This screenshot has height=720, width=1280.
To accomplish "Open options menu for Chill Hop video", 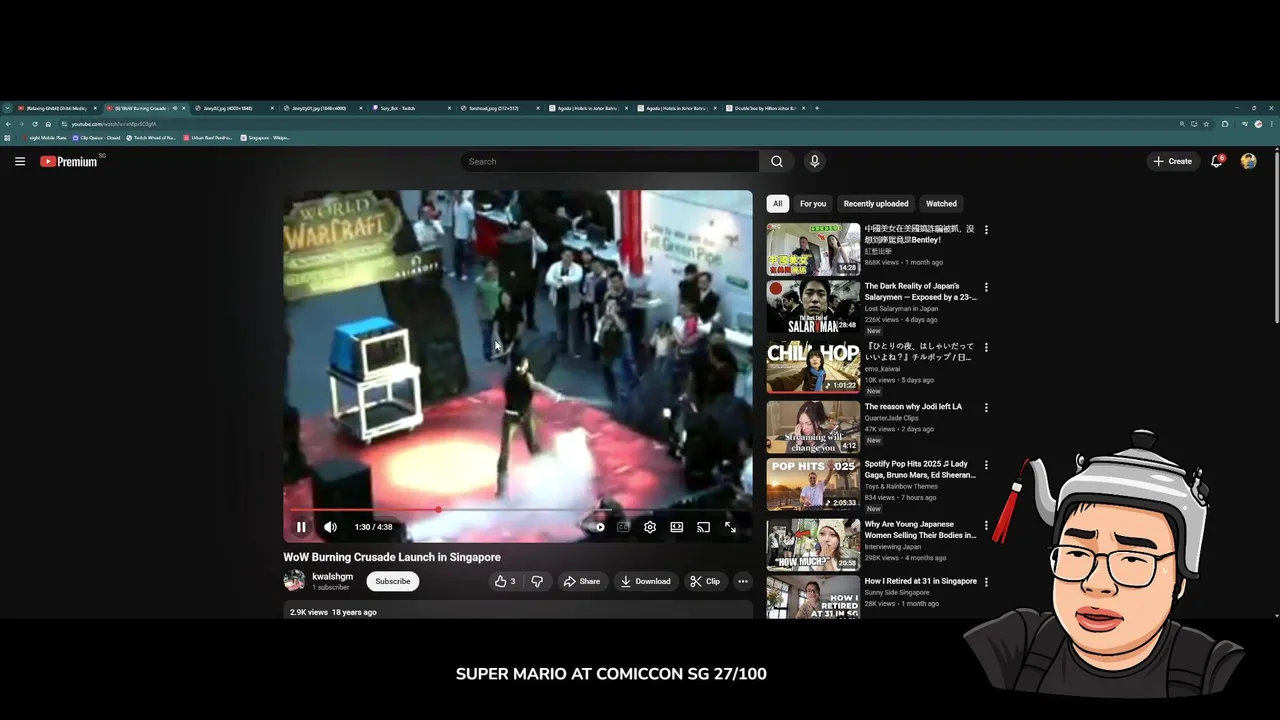I will tap(986, 348).
